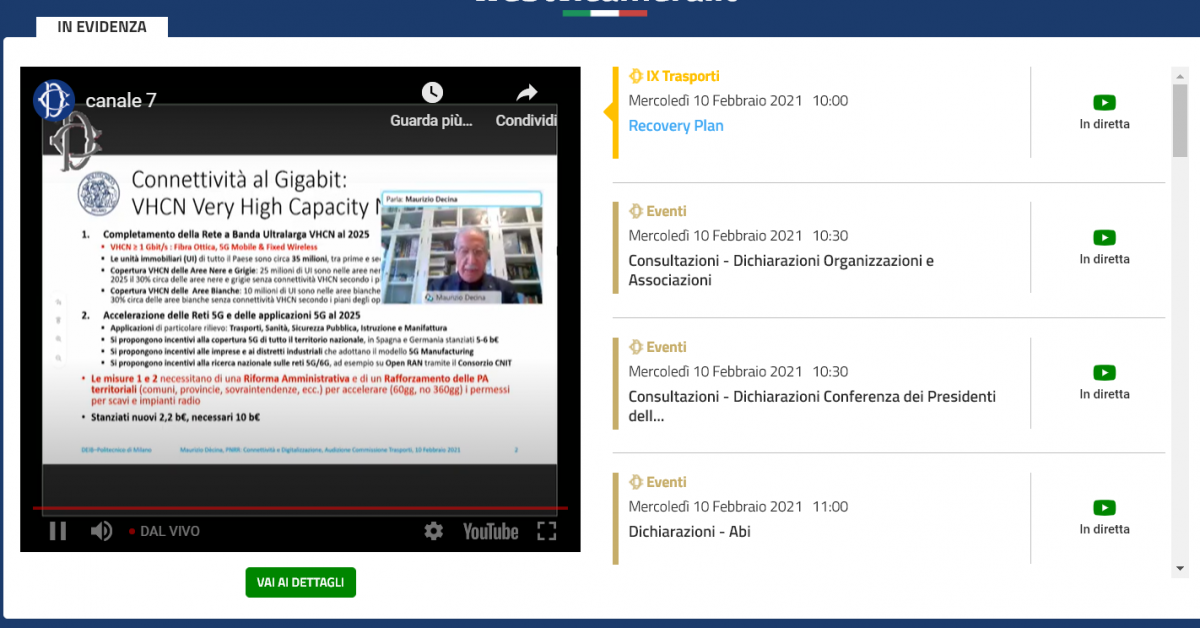Click the play icon for Dichiarazioni - Abi

[x=1104, y=508]
